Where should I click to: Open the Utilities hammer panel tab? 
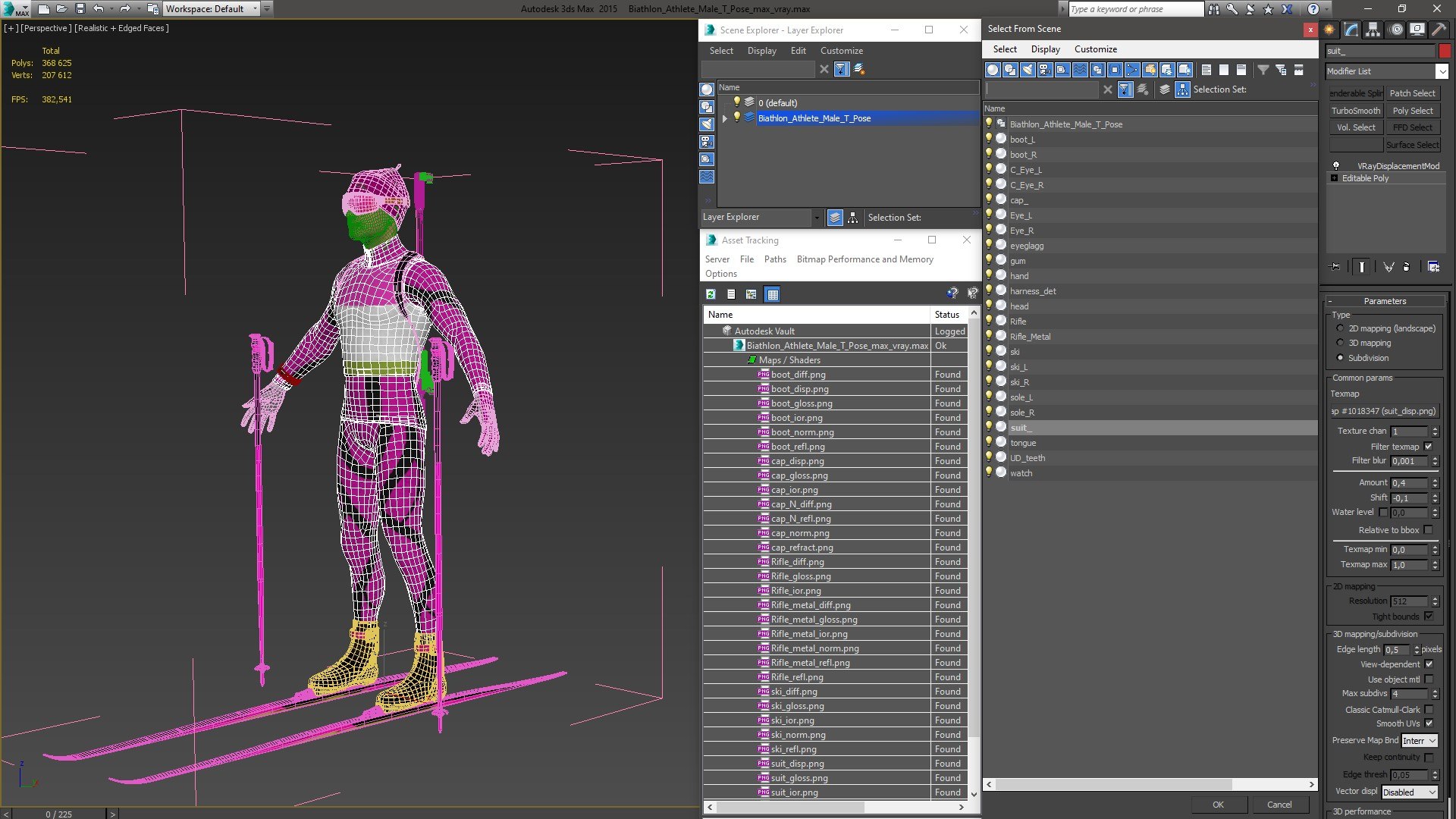[1439, 30]
